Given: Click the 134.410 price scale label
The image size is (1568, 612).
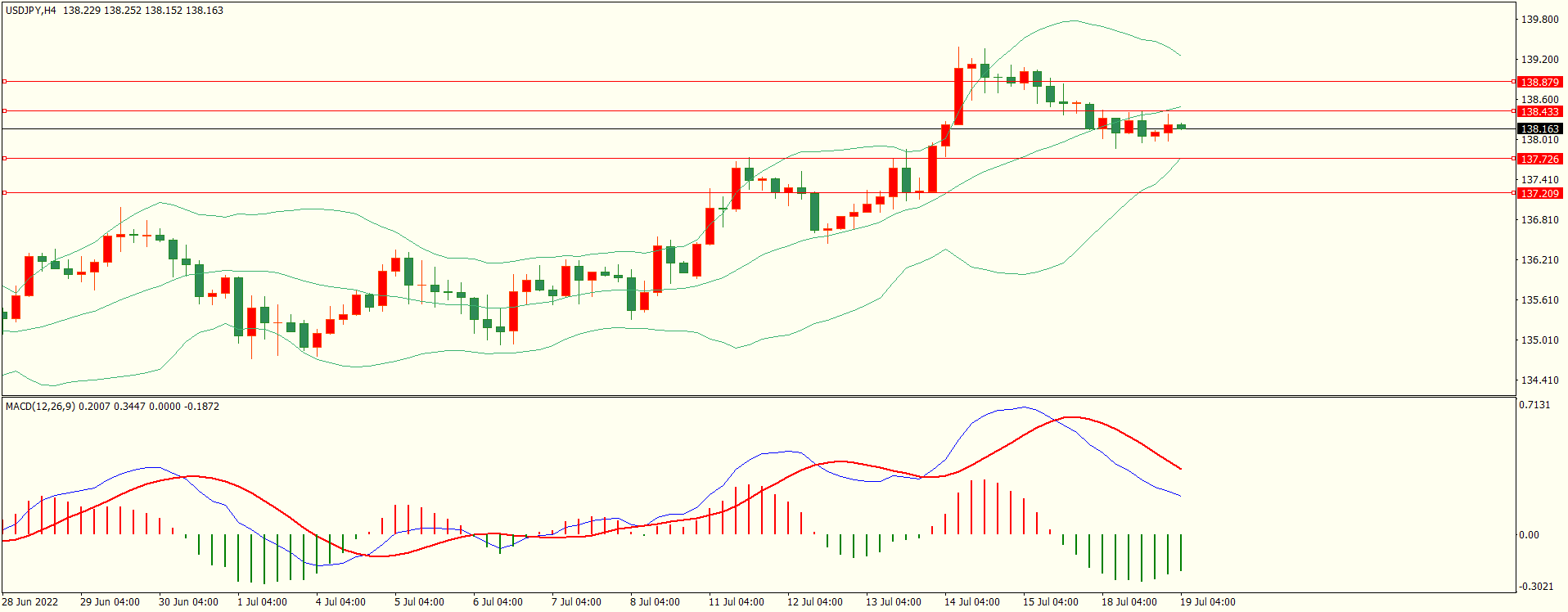Looking at the screenshot, I should click(x=1539, y=380).
